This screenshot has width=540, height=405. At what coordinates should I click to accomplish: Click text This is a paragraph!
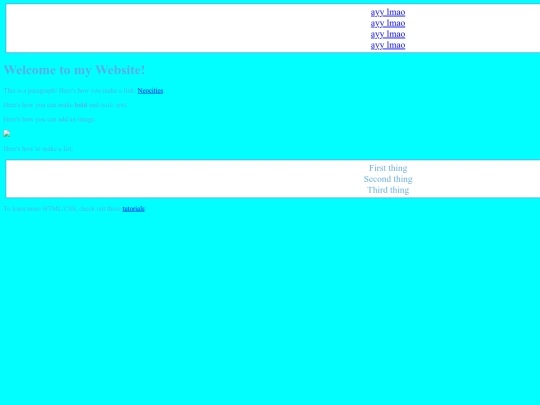point(30,91)
